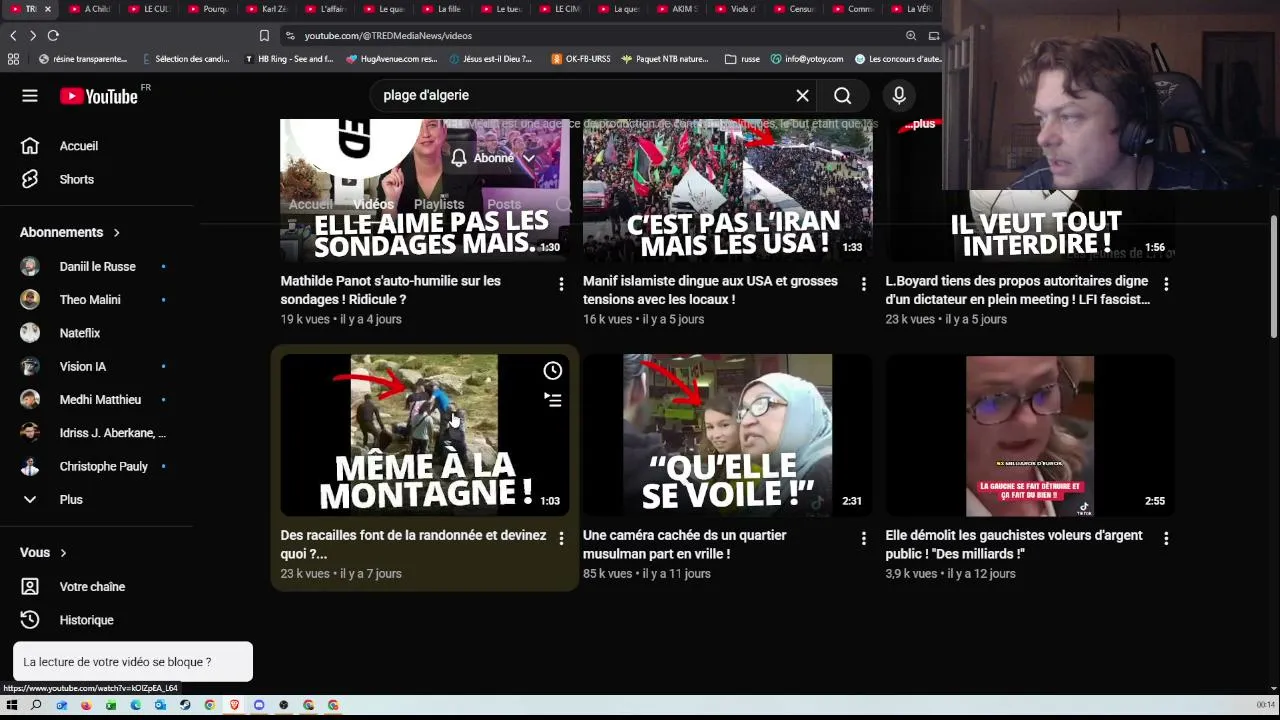1280x720 pixels.
Task: Open more options for L.Boyard video
Action: tap(1166, 285)
